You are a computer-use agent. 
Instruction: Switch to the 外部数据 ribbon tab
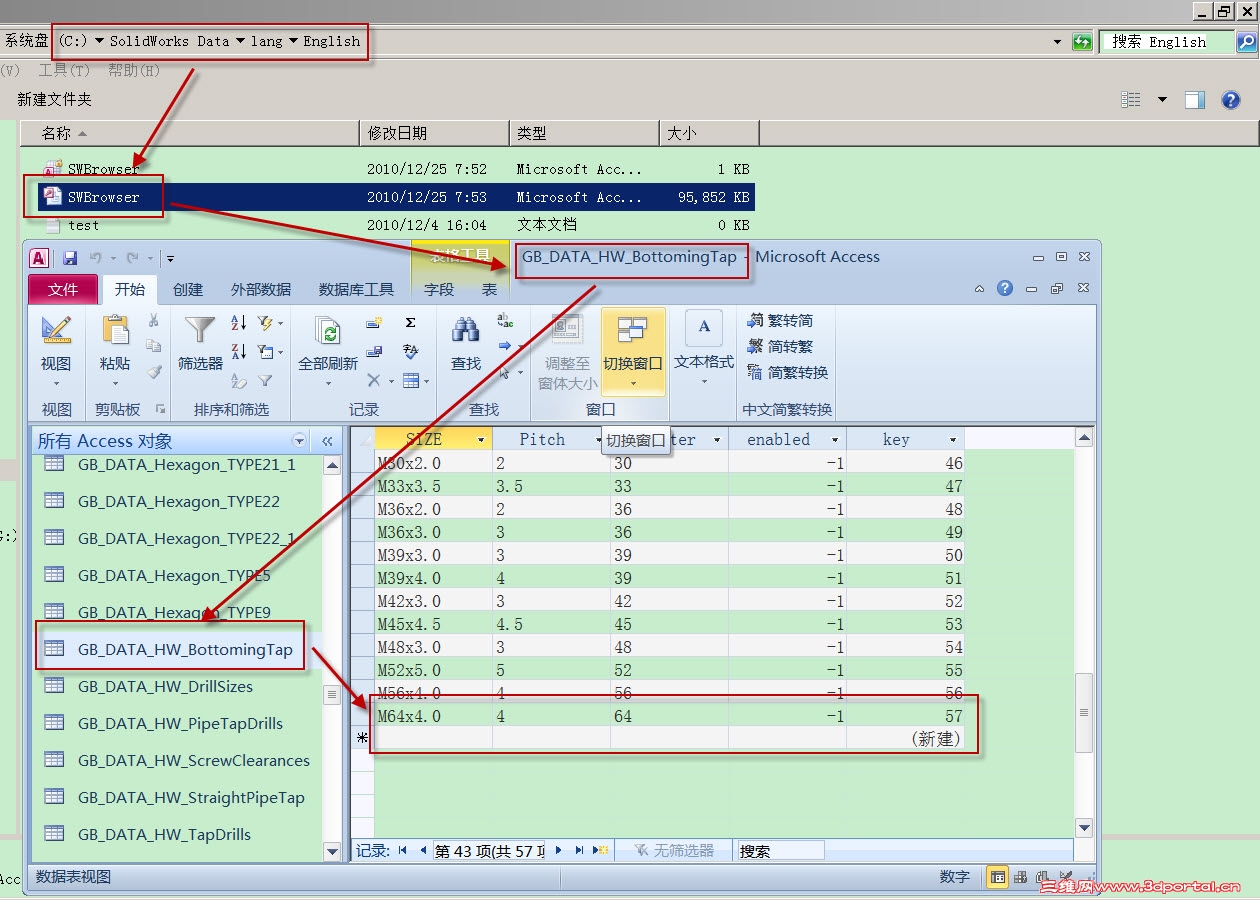point(261,289)
